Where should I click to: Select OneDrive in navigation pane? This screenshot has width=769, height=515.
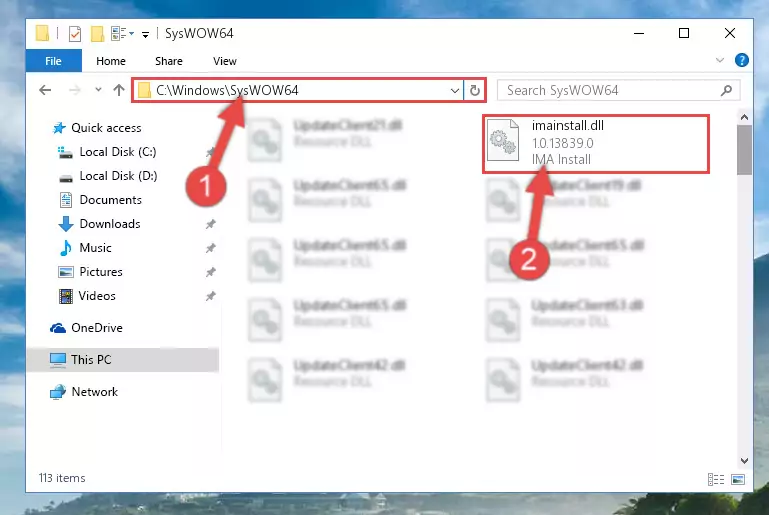click(97, 328)
